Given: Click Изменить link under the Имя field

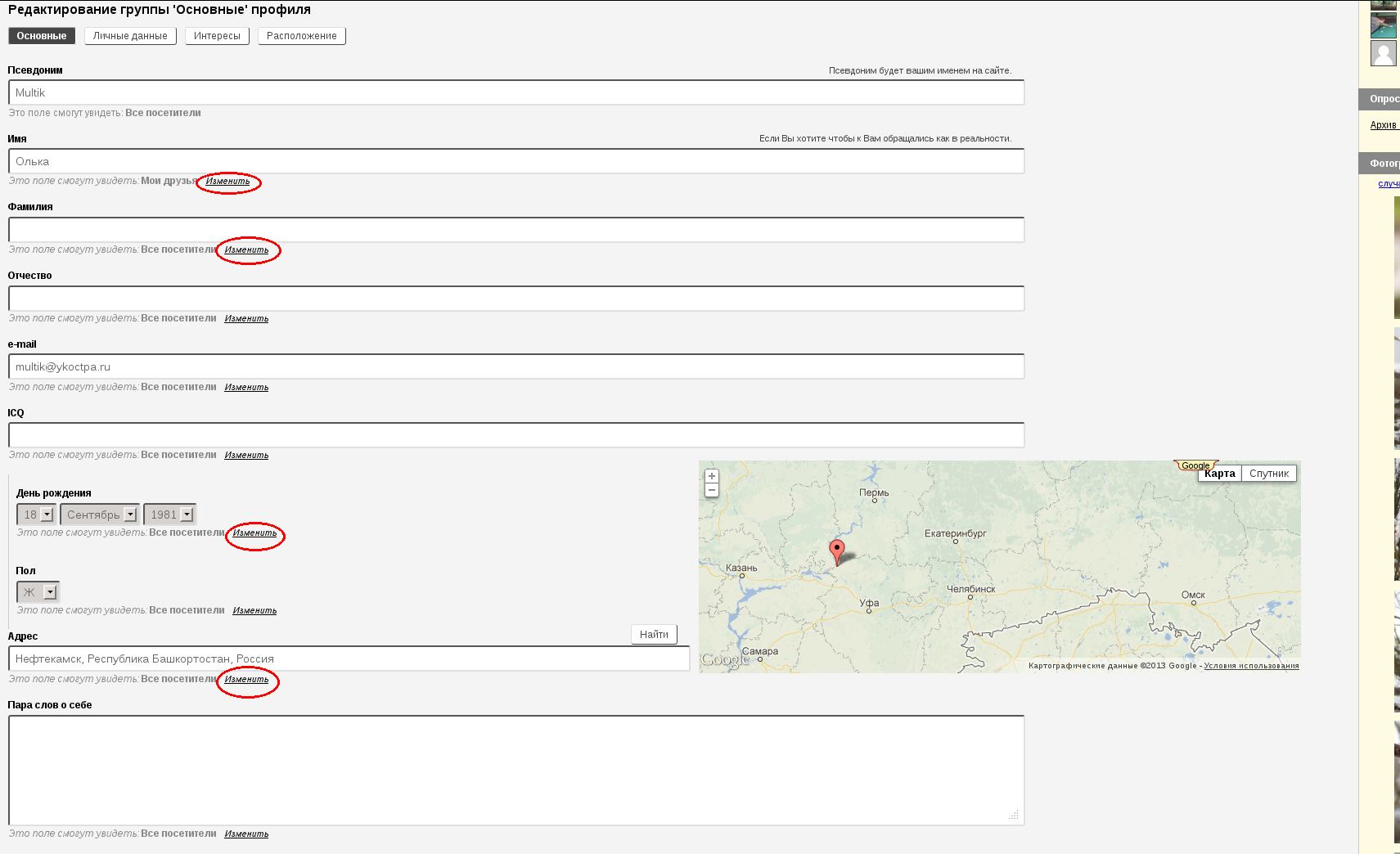Looking at the screenshot, I should (x=227, y=182).
